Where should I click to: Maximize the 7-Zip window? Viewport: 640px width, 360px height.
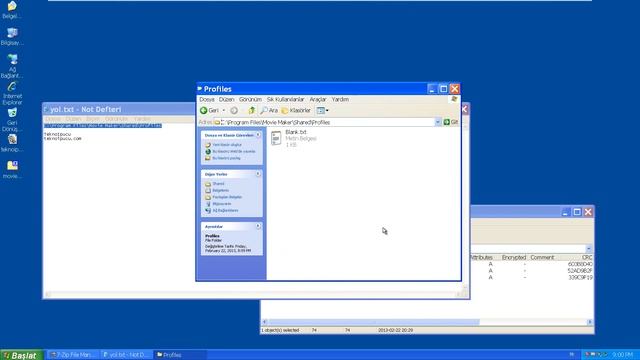(x=577, y=212)
